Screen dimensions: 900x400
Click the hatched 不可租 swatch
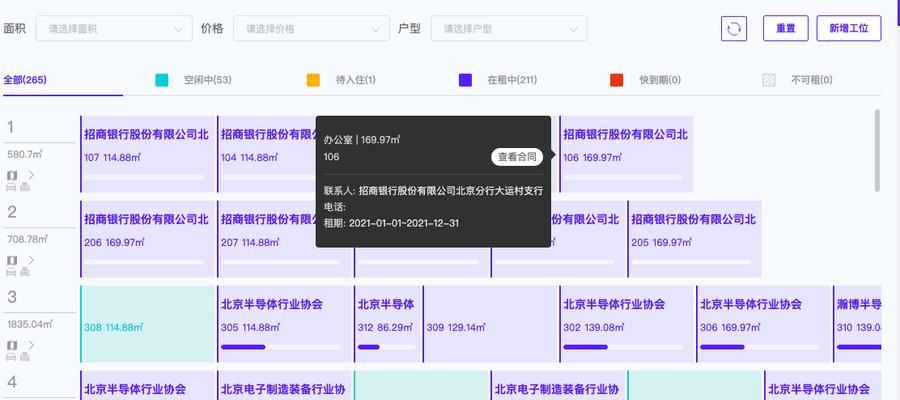coord(769,80)
